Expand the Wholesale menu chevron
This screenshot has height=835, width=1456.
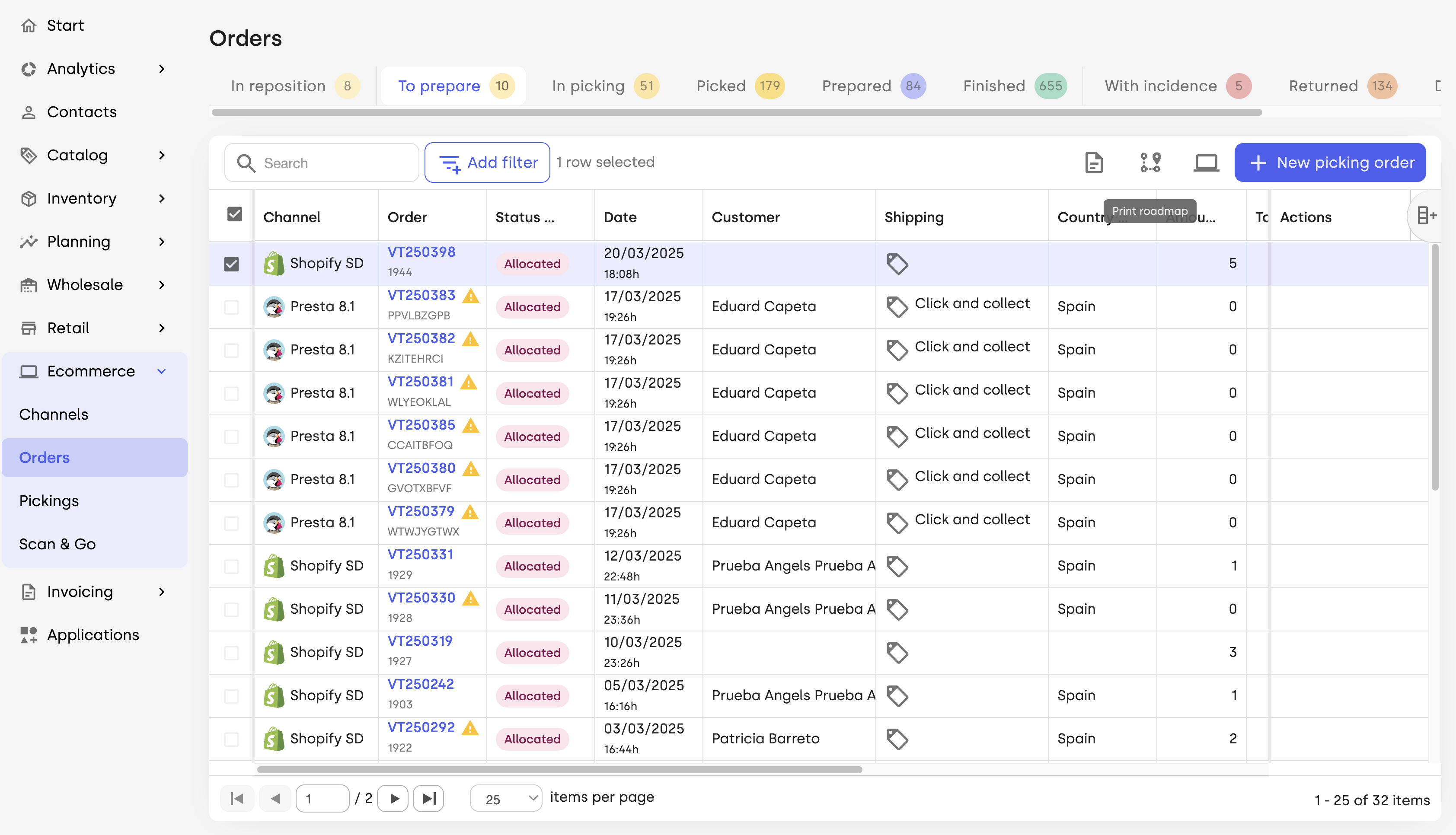162,285
